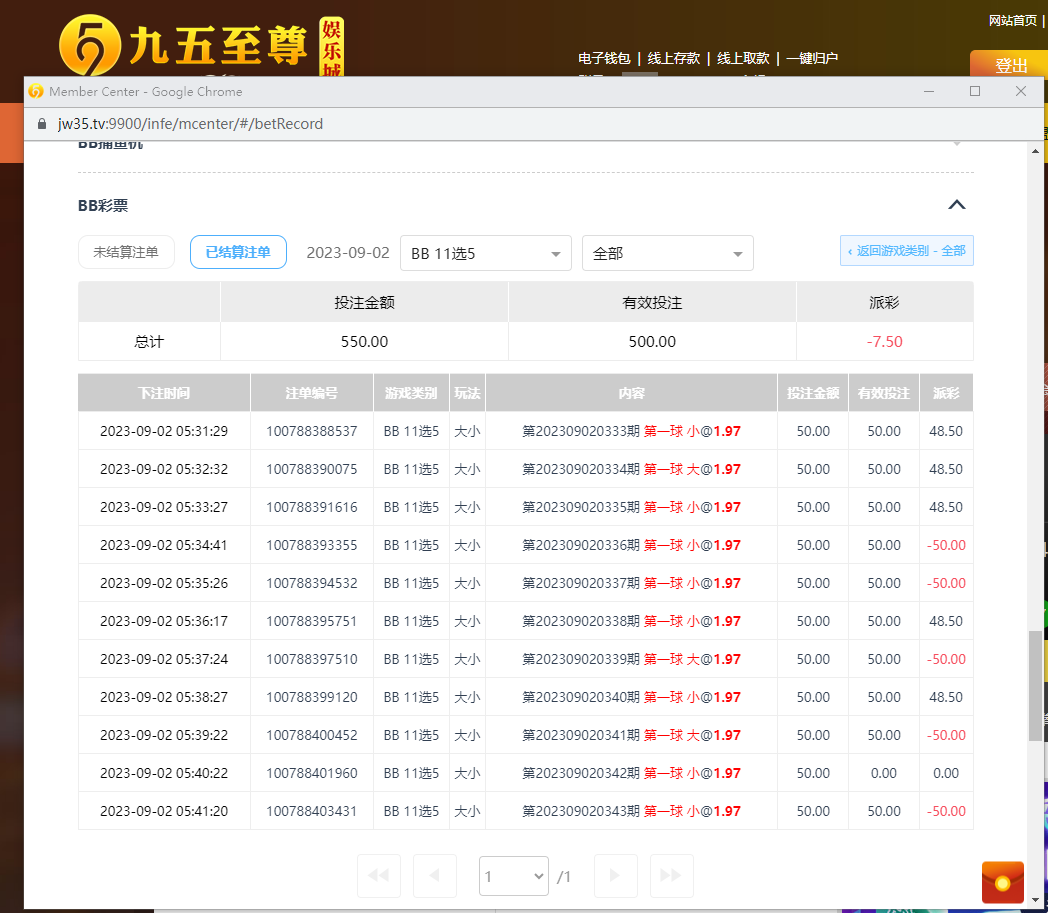Click the 登出 logout button
The width and height of the screenshot is (1048, 913).
click(x=1010, y=66)
